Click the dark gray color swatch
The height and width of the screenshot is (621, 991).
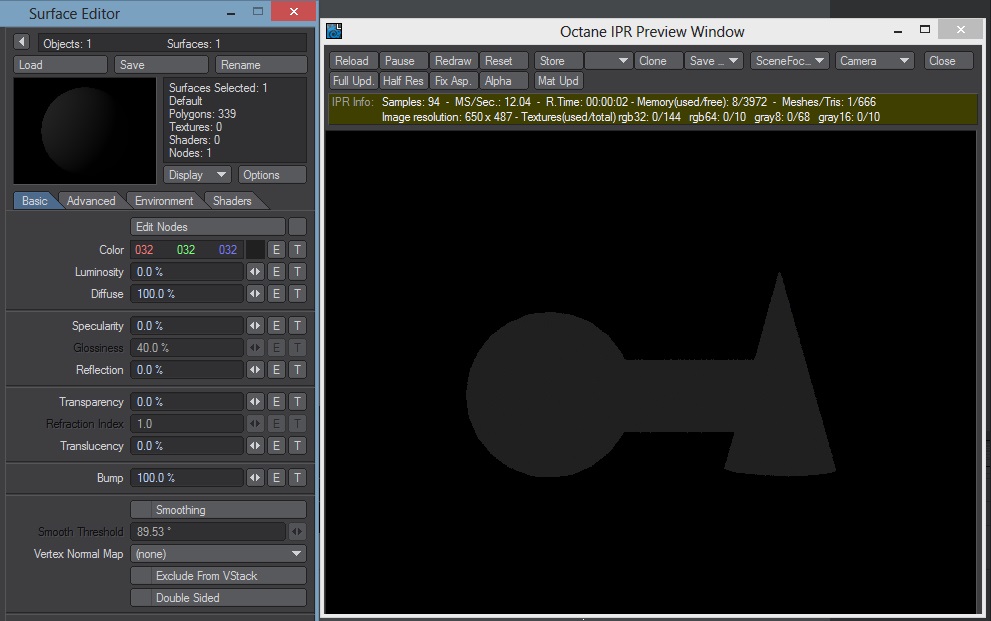point(255,250)
